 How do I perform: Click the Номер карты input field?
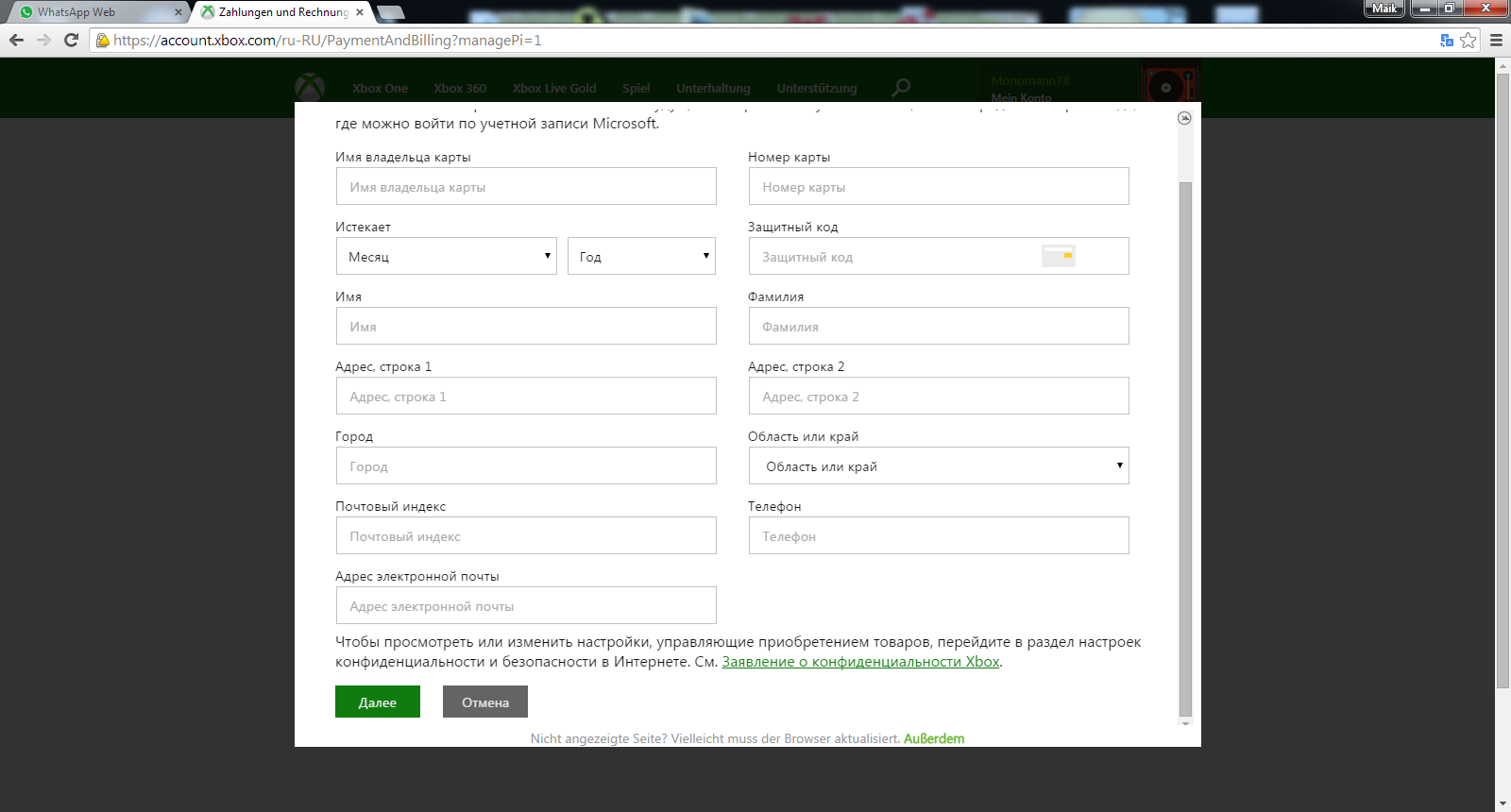click(939, 186)
